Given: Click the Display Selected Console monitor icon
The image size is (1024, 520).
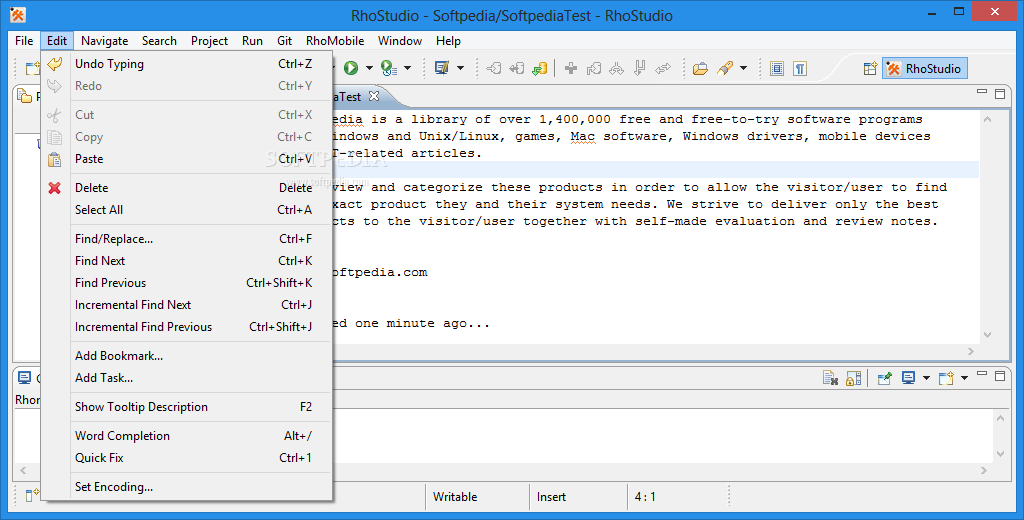Looking at the screenshot, I should pyautogui.click(x=908, y=378).
